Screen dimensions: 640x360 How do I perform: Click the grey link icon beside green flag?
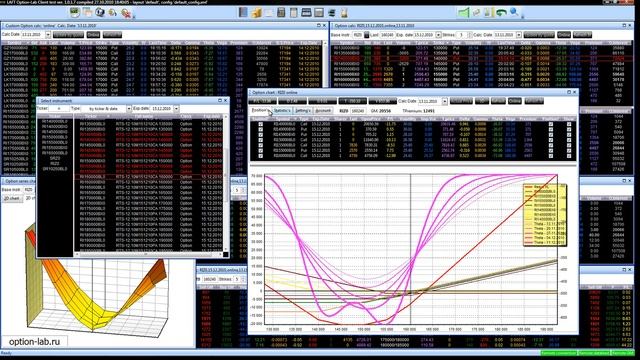[476, 13]
